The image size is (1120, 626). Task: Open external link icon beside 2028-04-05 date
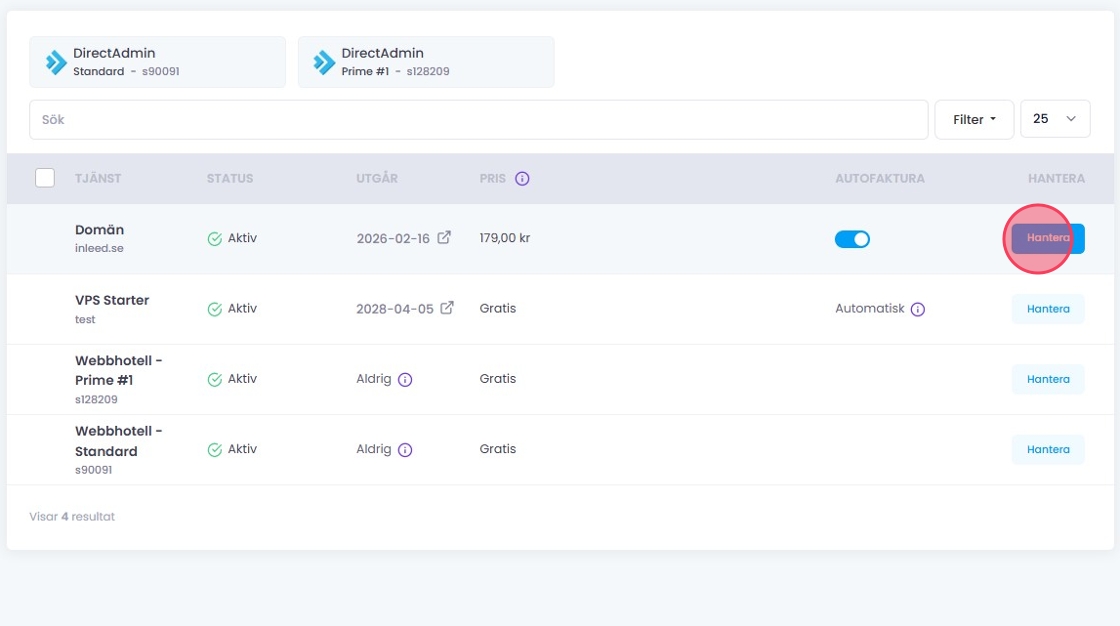[x=447, y=308]
